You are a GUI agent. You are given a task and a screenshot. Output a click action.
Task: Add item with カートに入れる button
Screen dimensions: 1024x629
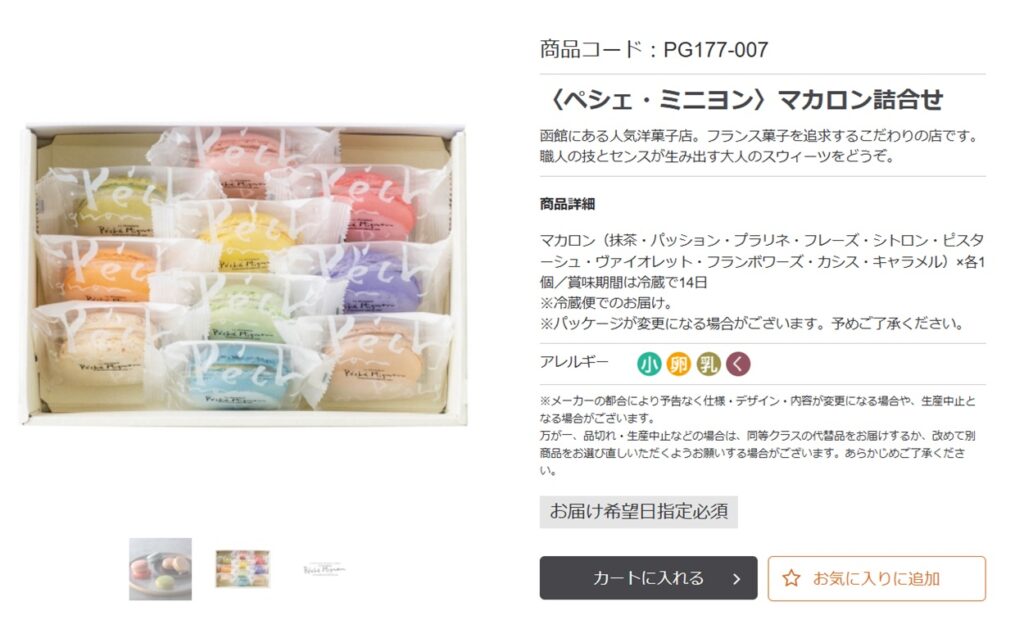[x=648, y=578]
